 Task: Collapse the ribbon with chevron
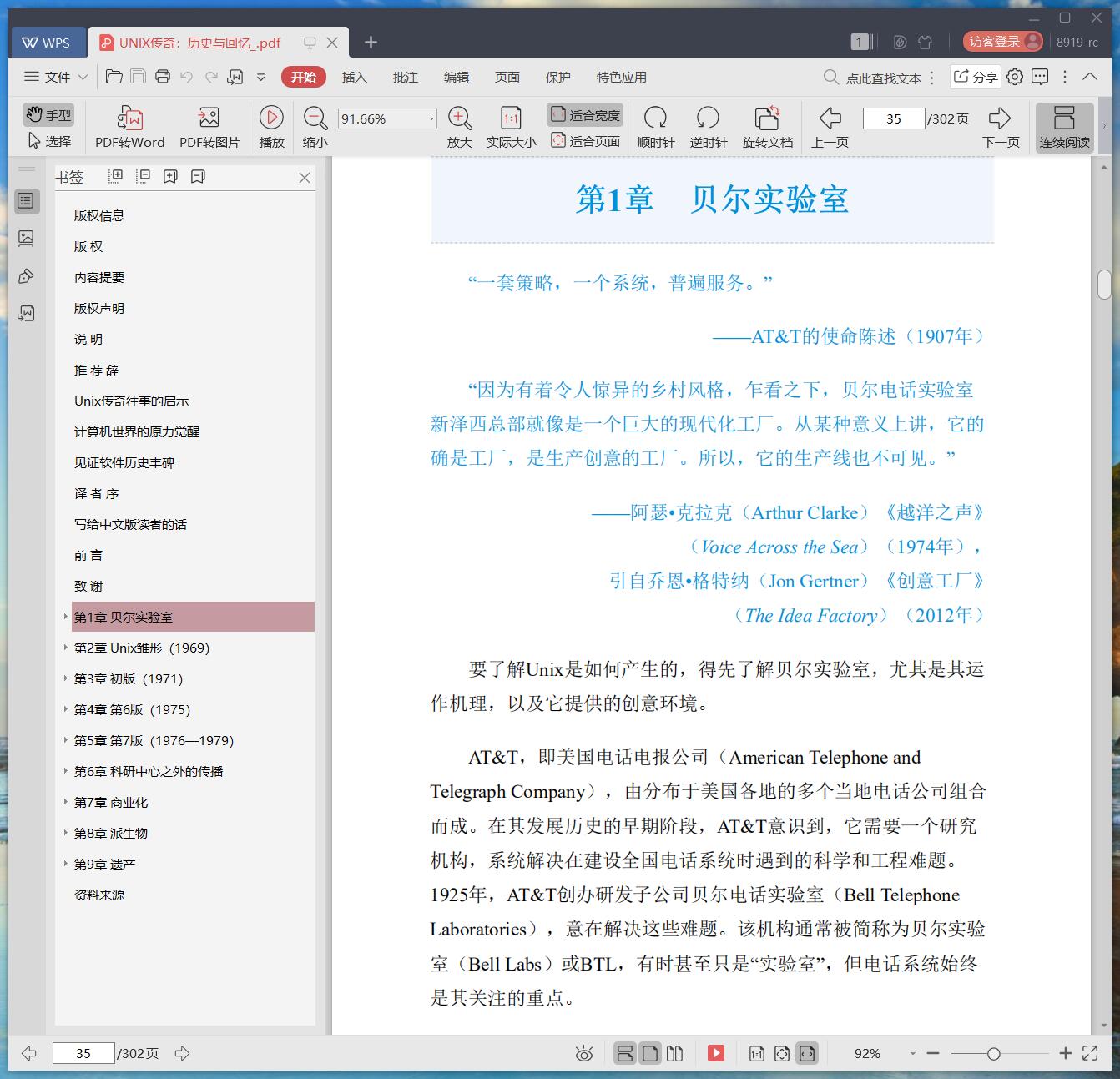click(x=1090, y=76)
